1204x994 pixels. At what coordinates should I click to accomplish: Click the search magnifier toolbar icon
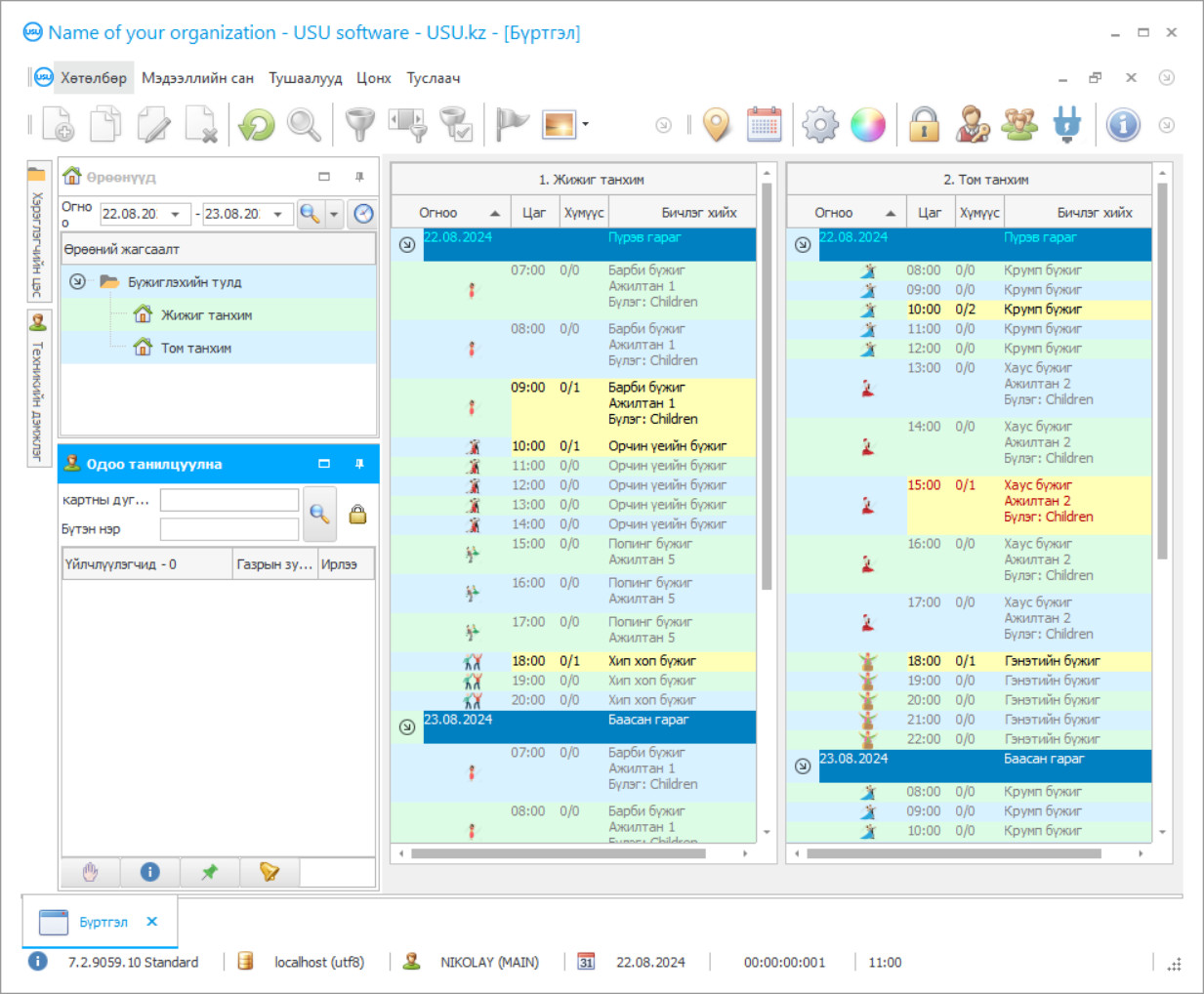click(304, 125)
